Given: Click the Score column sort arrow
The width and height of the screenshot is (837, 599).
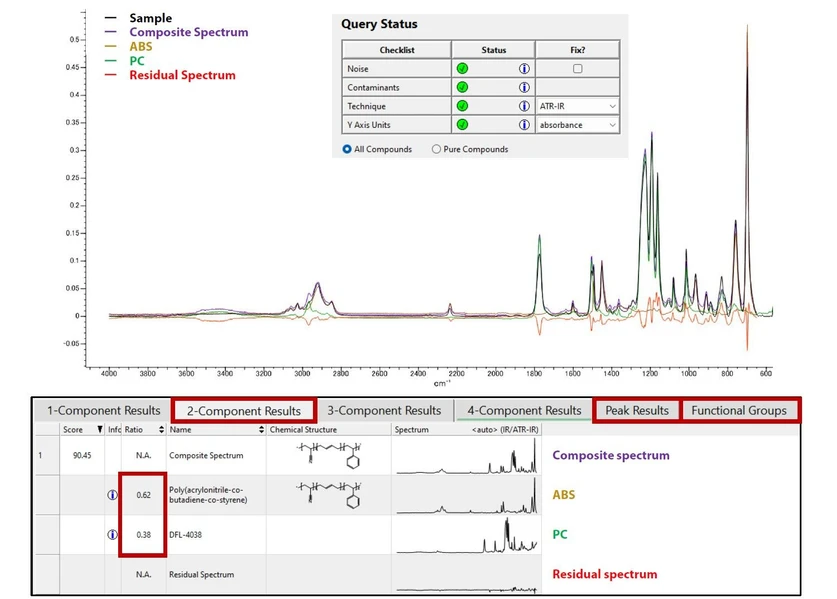Looking at the screenshot, I should coord(99,430).
